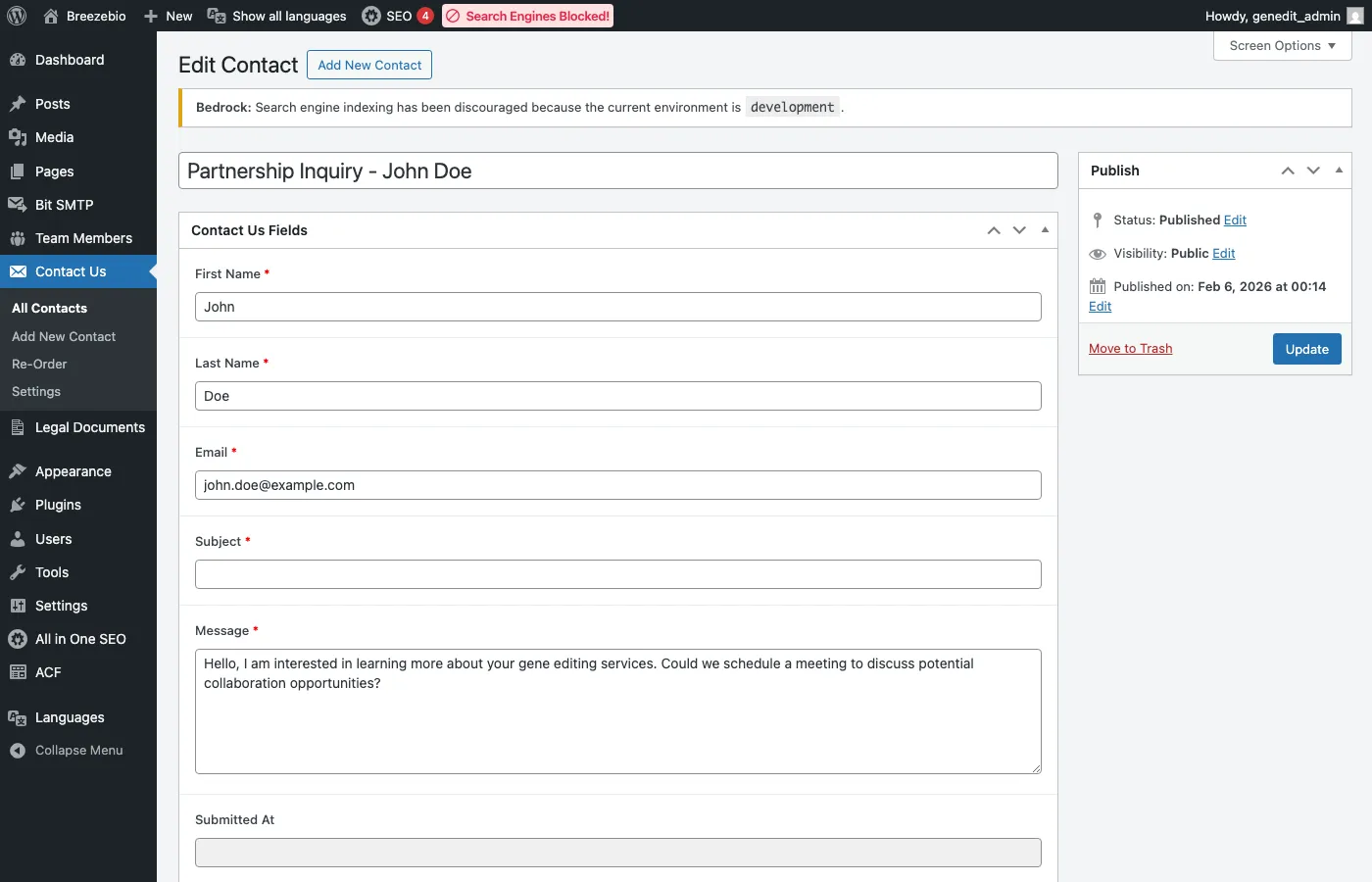
Task: Toggle the Publish panel closed
Action: [1339, 171]
